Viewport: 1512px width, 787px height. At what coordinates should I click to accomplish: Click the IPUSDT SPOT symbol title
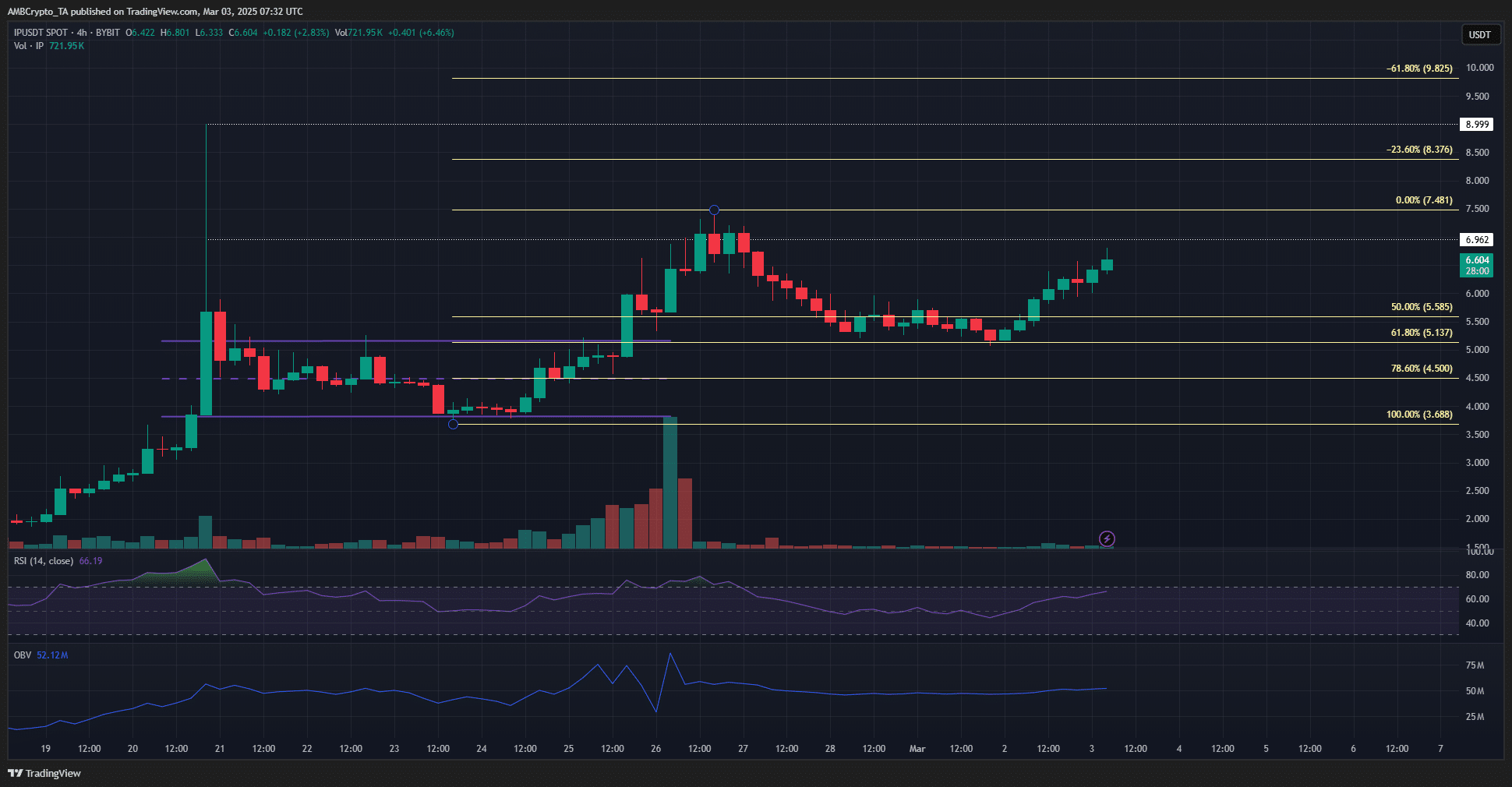coord(41,33)
